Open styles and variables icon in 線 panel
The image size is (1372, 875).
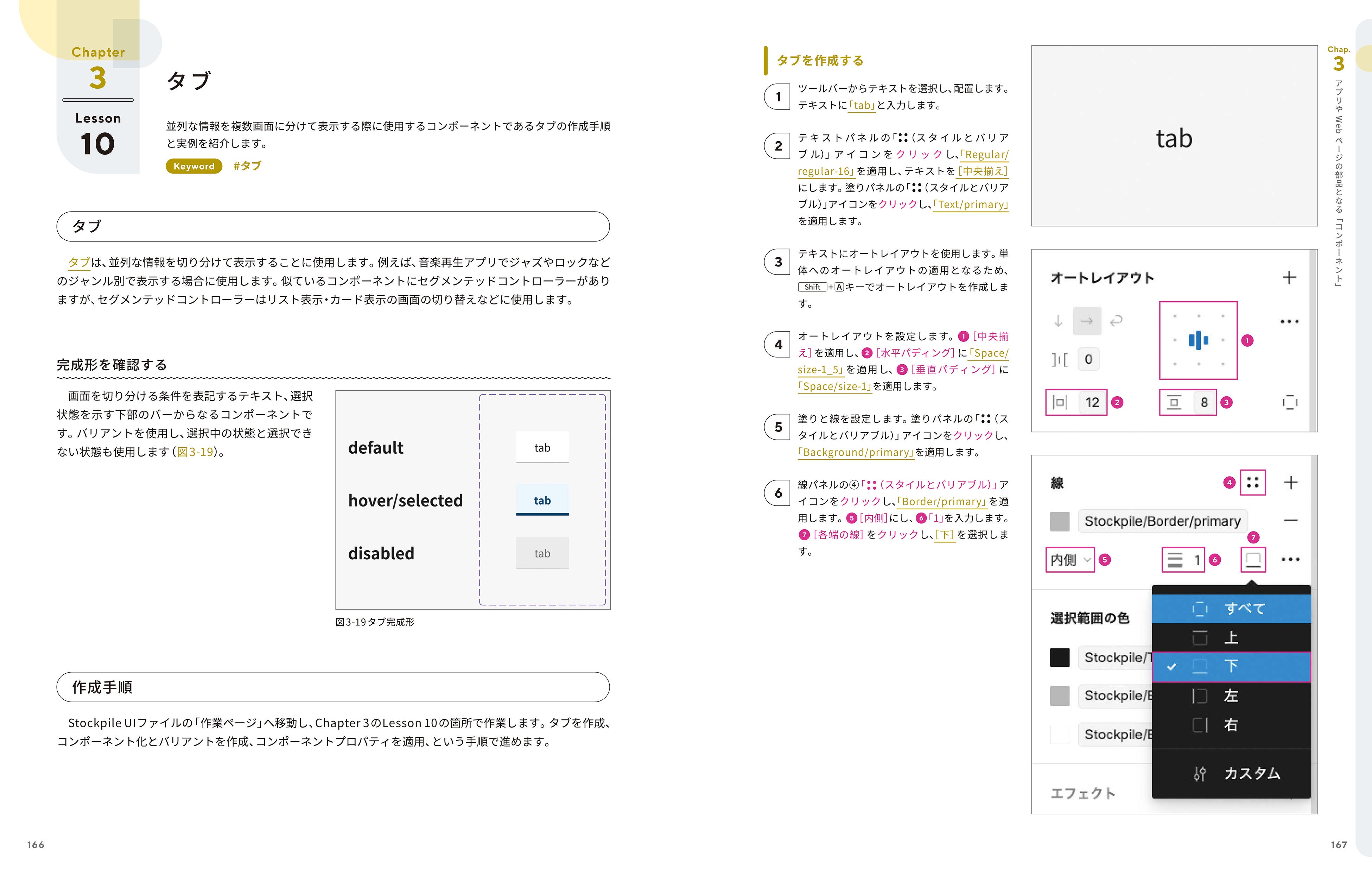point(1253,482)
